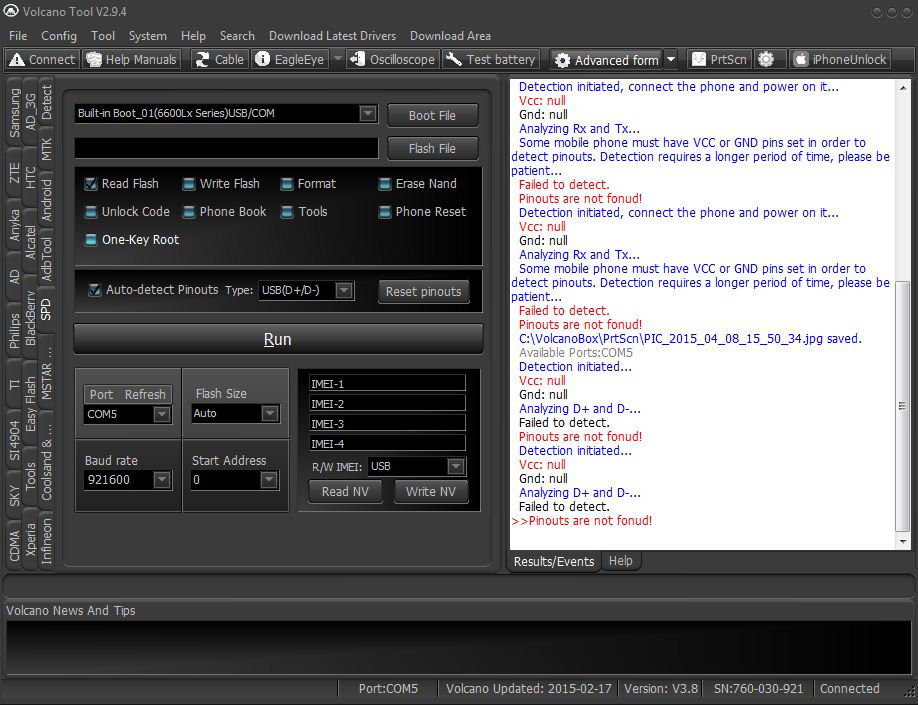Image resolution: width=918 pixels, height=705 pixels.
Task: Open the Xperia vertical tab
Action: tap(30, 539)
